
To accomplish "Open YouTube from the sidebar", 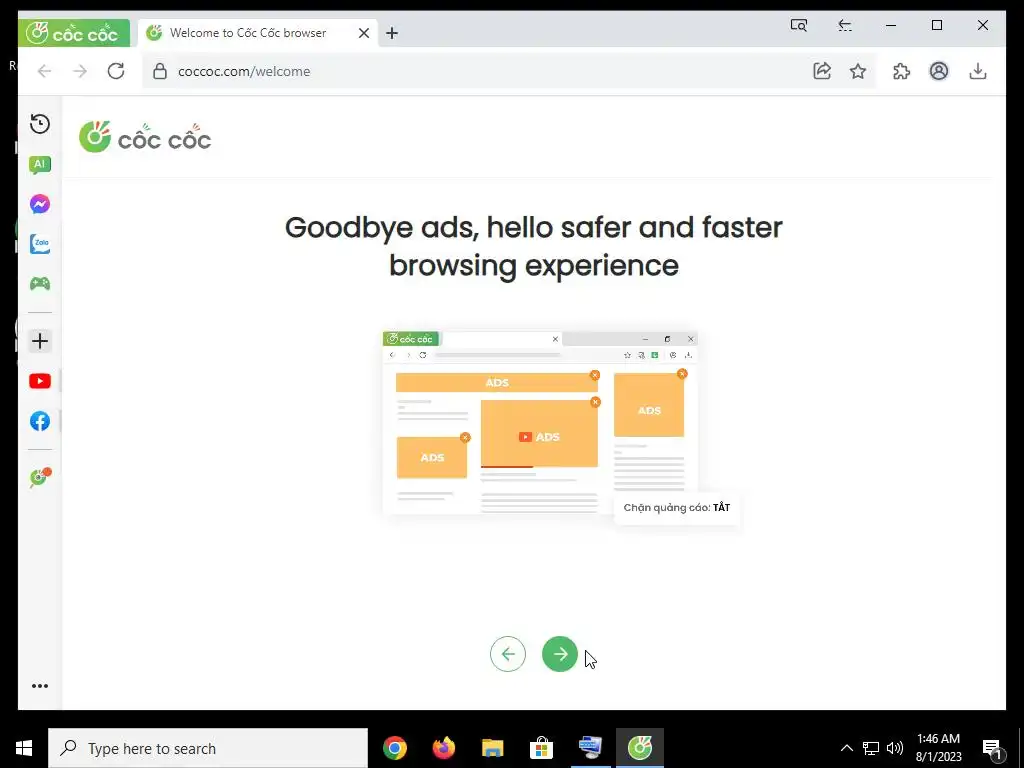I will click(x=40, y=381).
